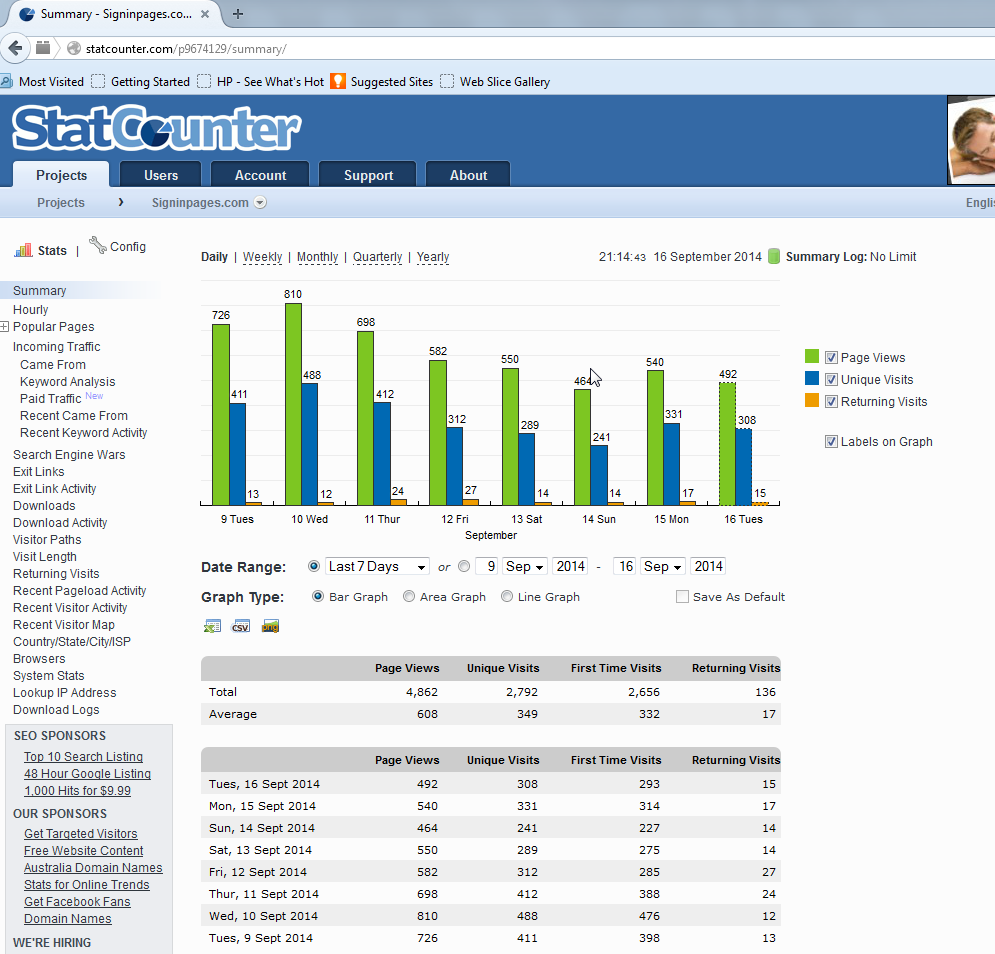Click Top 10 Search Listing sponsor link
The height and width of the screenshot is (954, 995).
pos(83,757)
